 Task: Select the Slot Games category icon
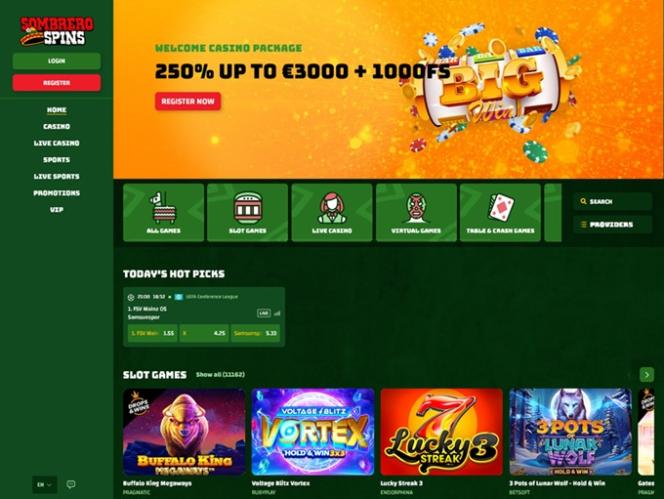pyautogui.click(x=248, y=212)
